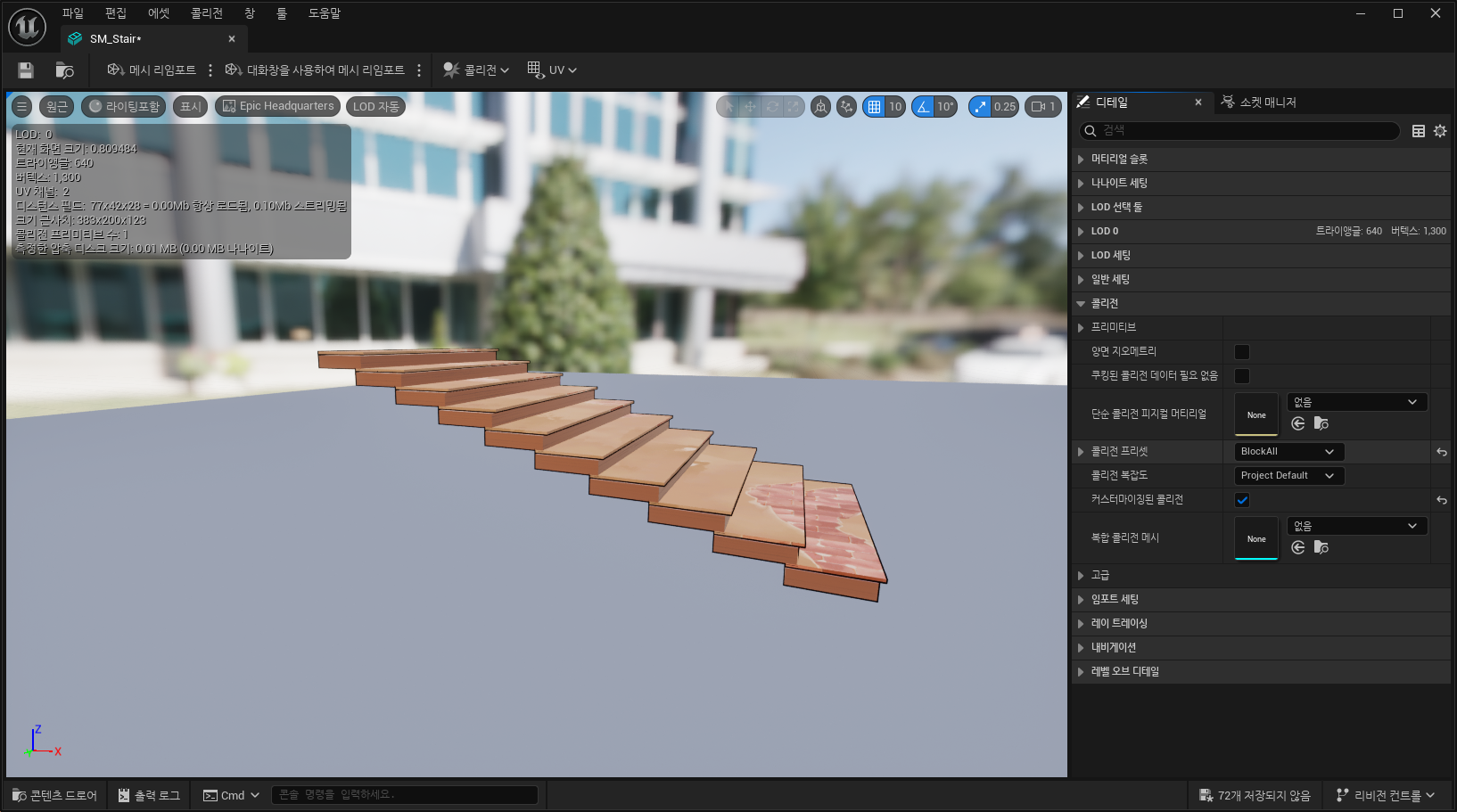Open the details panel settings gear
Screen dimensions: 1457x812
pos(1440,131)
